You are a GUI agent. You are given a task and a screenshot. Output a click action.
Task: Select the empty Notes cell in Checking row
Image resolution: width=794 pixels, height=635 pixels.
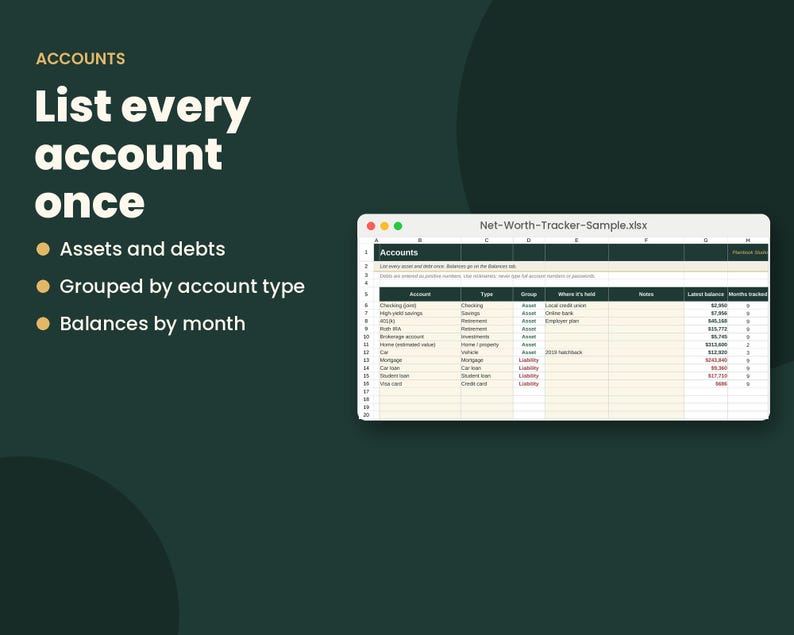tap(646, 305)
